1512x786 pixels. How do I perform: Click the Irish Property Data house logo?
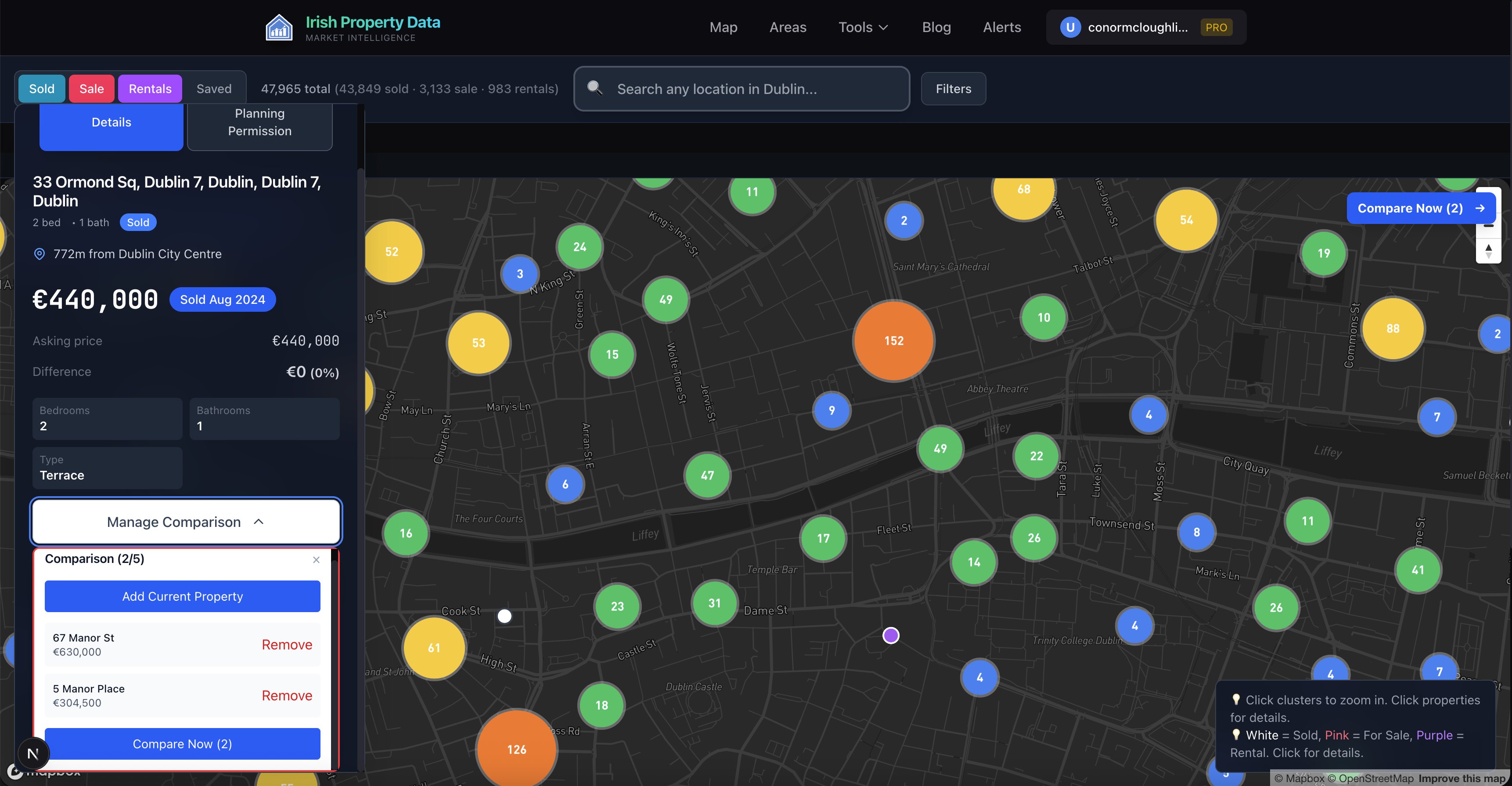pyautogui.click(x=279, y=28)
